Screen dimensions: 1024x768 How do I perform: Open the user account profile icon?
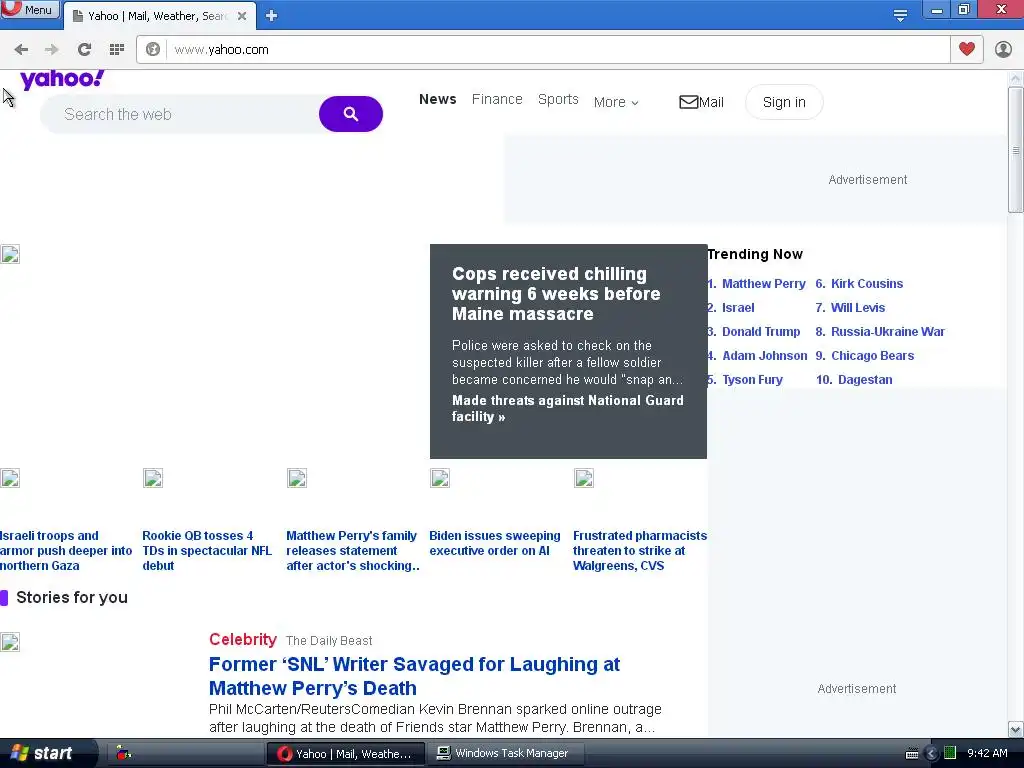tap(1003, 50)
